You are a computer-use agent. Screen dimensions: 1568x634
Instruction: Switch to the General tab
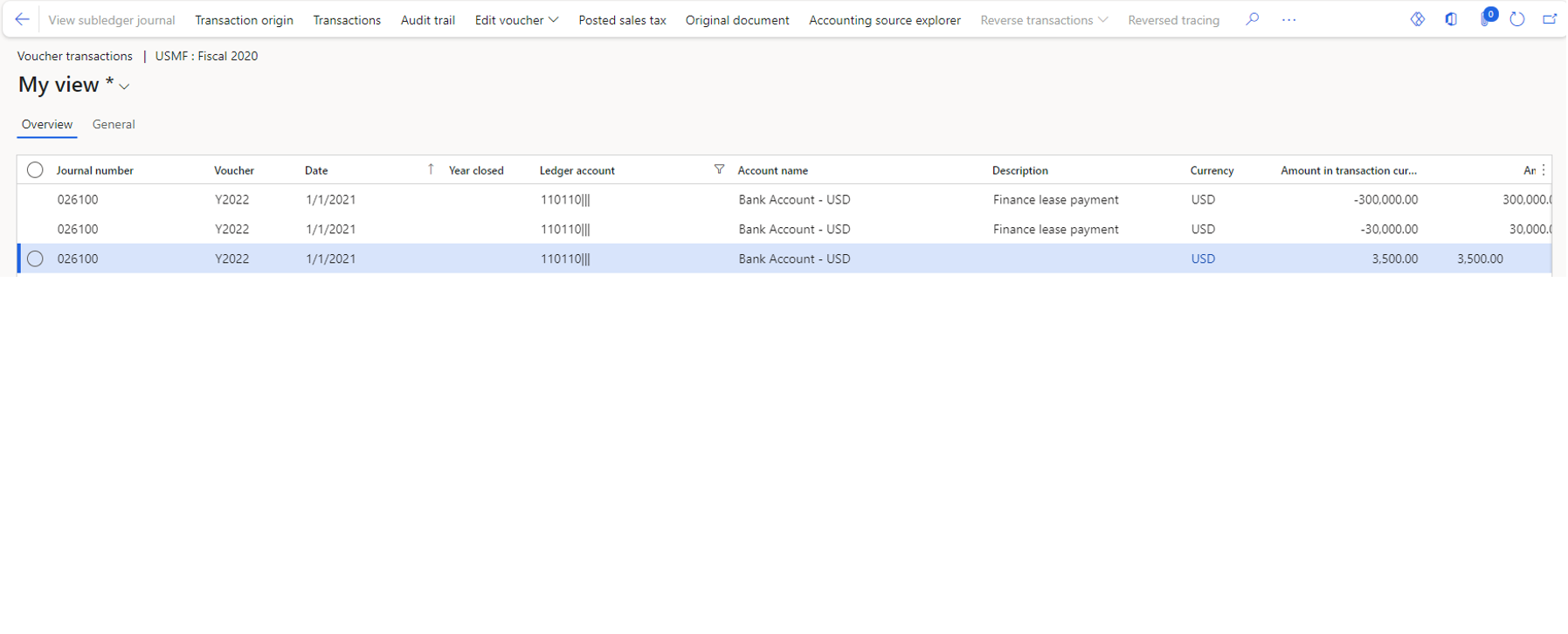click(x=114, y=124)
